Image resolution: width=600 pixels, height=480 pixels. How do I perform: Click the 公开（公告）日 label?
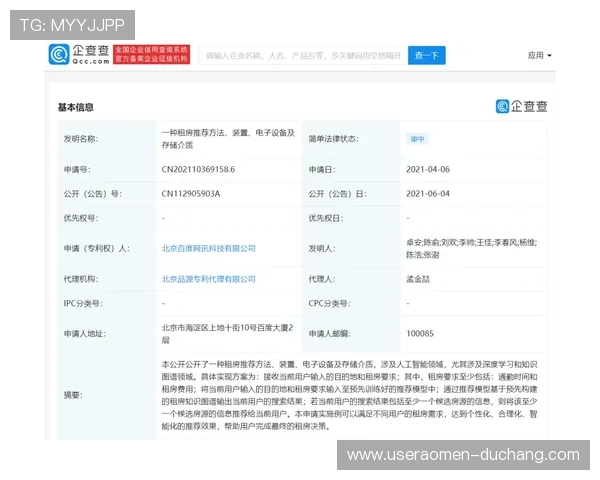click(x=338, y=194)
